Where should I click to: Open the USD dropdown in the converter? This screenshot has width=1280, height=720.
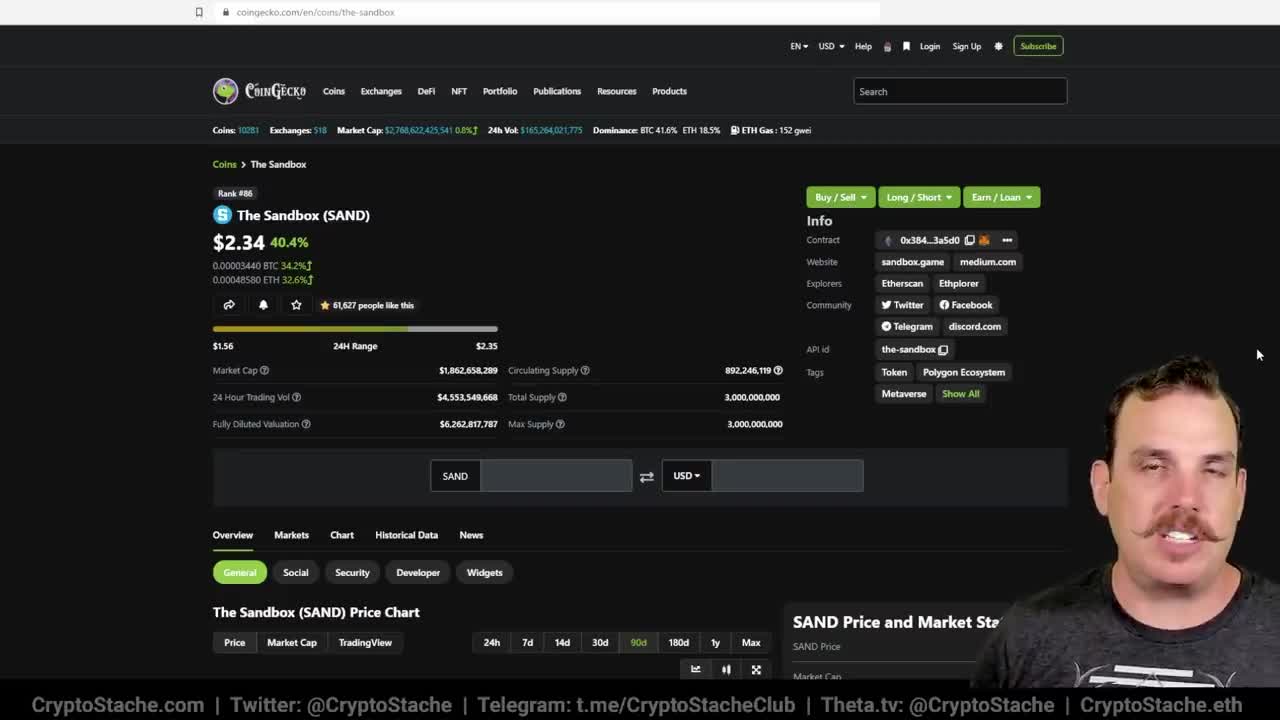686,476
